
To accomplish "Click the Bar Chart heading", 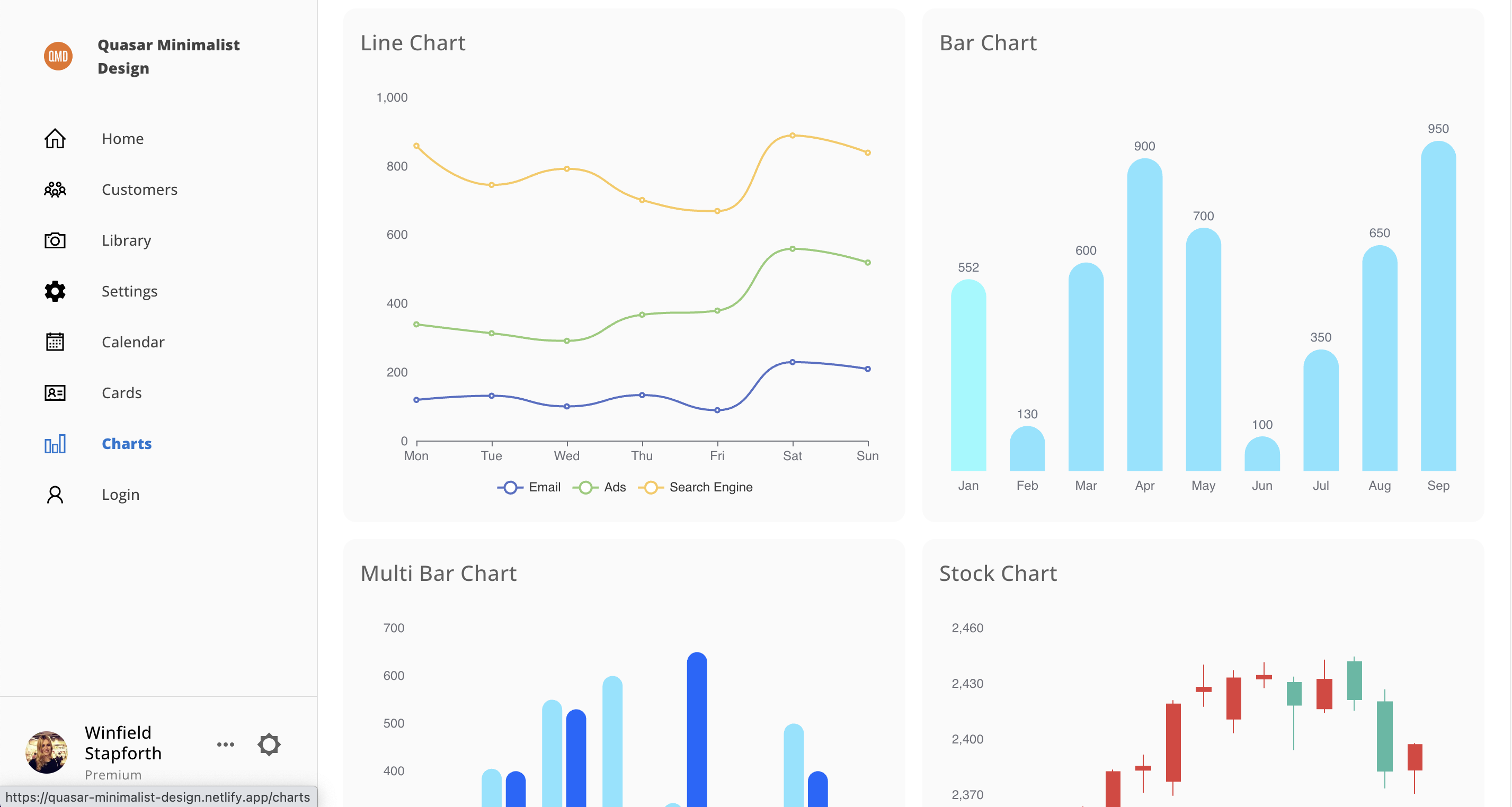I will tap(988, 43).
